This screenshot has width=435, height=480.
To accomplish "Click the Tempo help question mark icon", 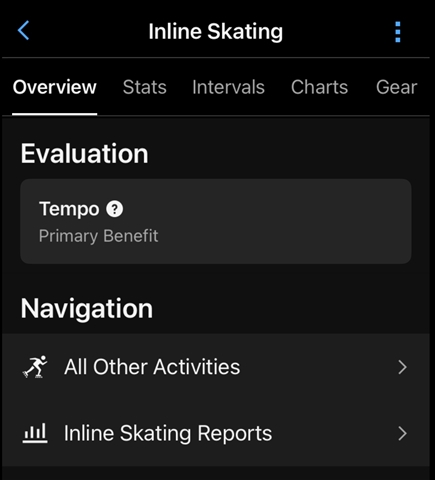I will click(115, 209).
